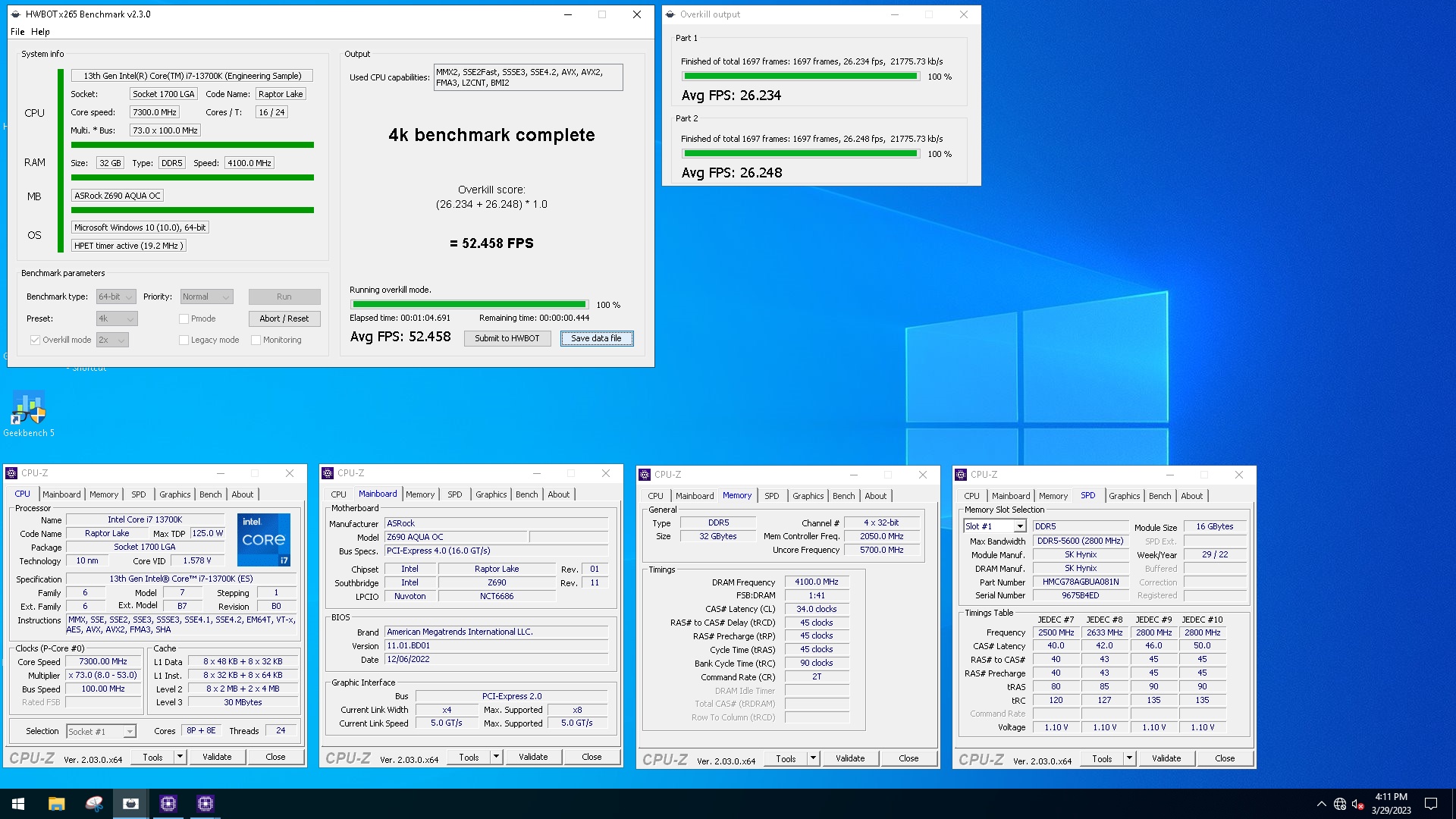Click the Save data file button
The width and height of the screenshot is (1456, 819).
(x=596, y=338)
